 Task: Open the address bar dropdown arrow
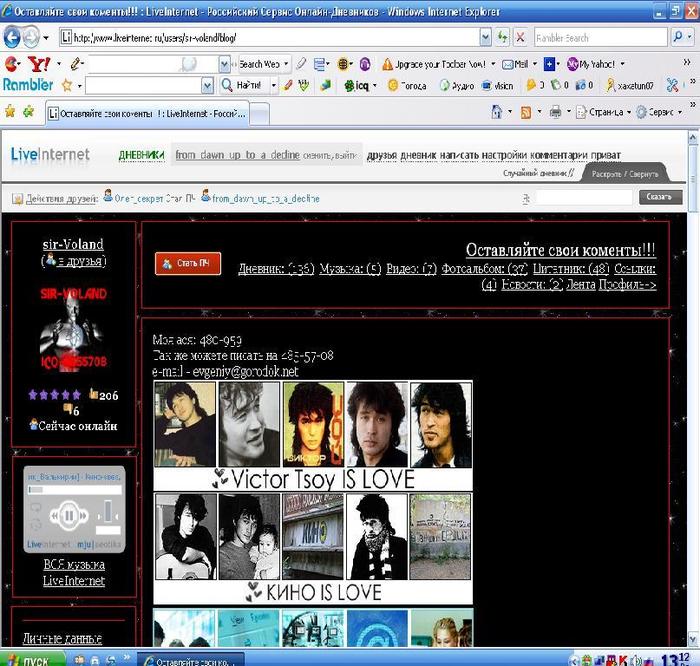[486, 37]
